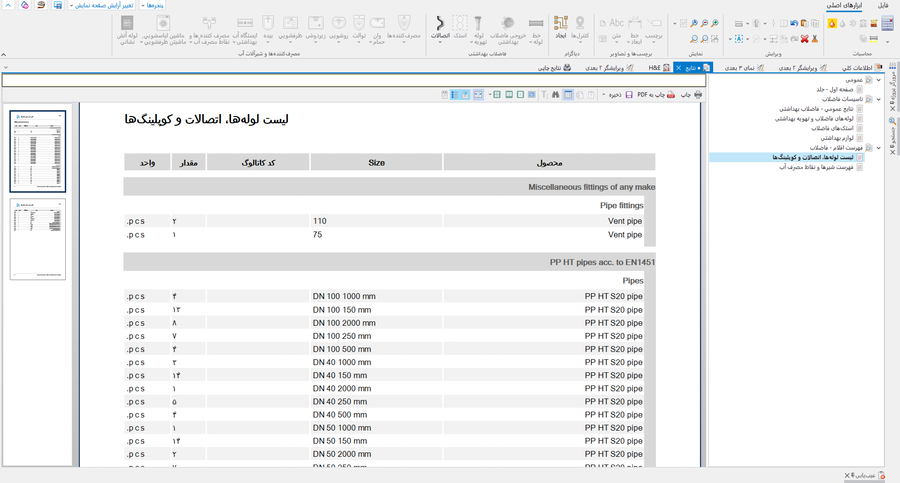Click the binoculars find icon in report toolbar
The height and width of the screenshot is (483, 900).
555,94
